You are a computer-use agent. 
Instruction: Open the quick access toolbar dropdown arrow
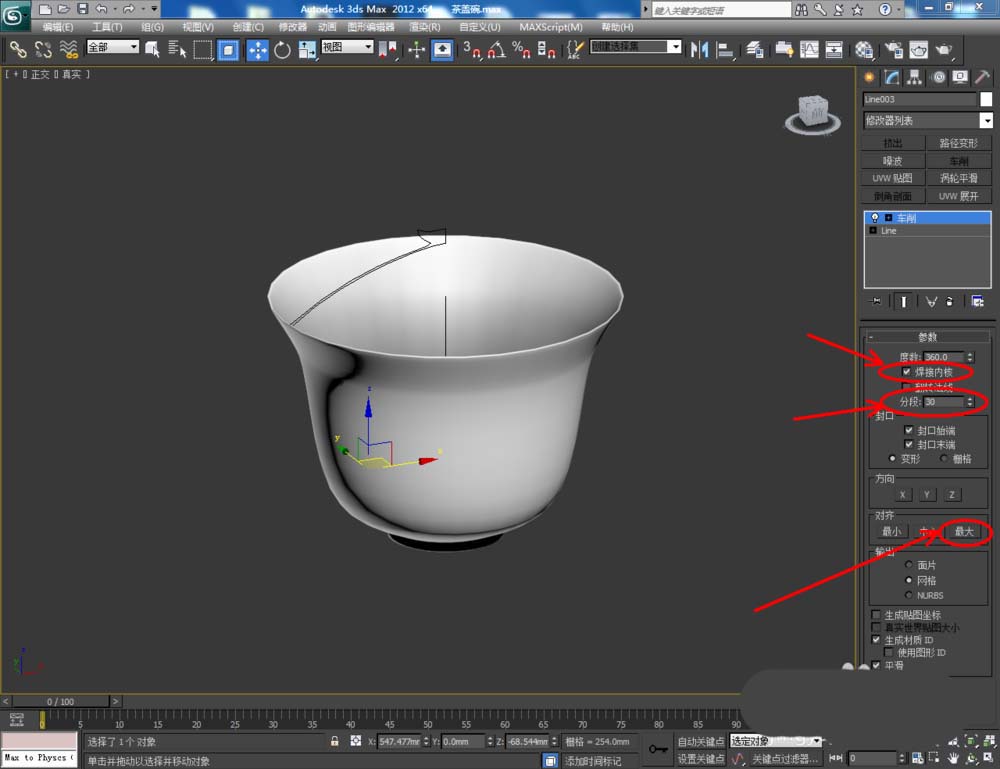(154, 9)
